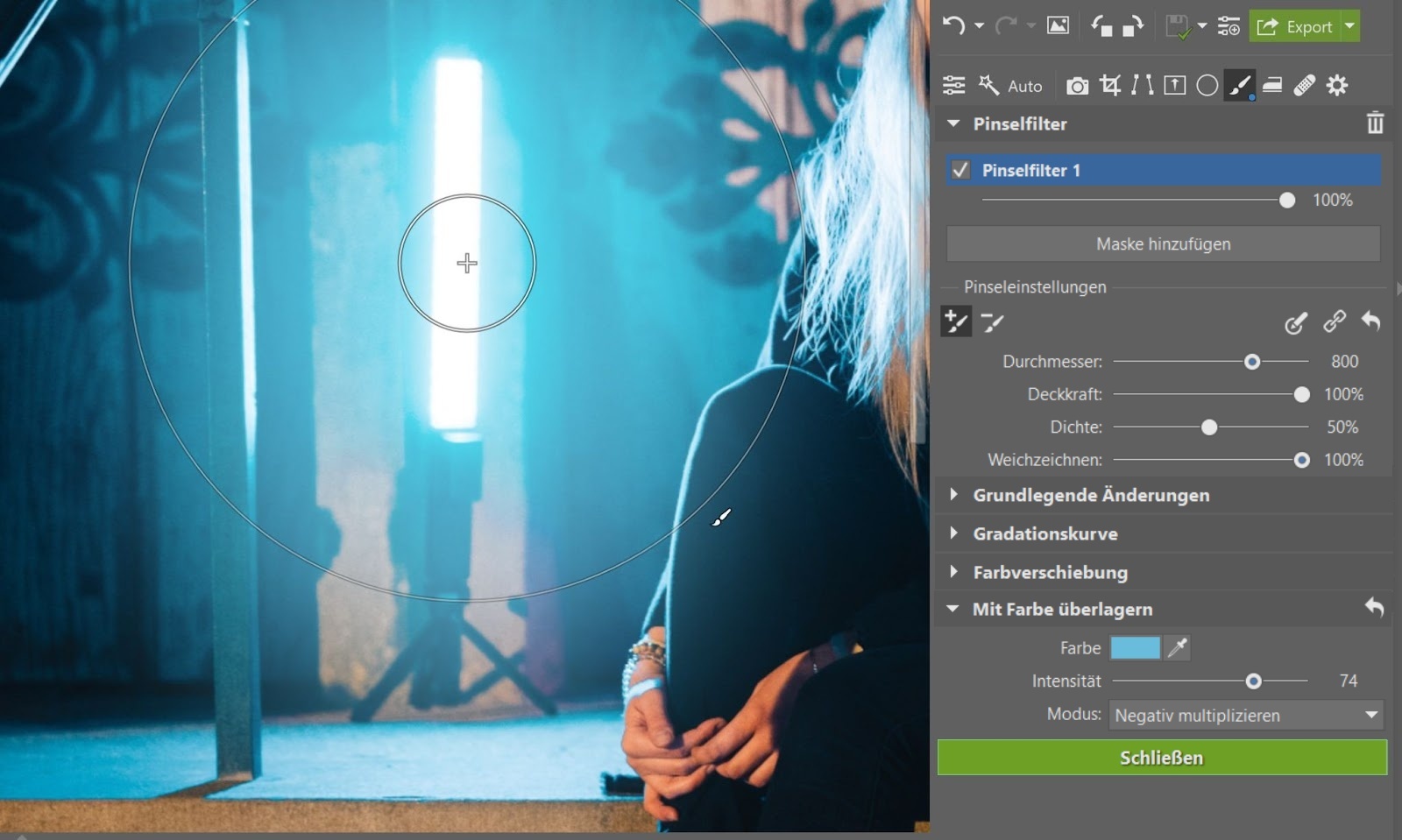The height and width of the screenshot is (840, 1402).
Task: Click the Dichte slider handle
Action: click(1209, 427)
